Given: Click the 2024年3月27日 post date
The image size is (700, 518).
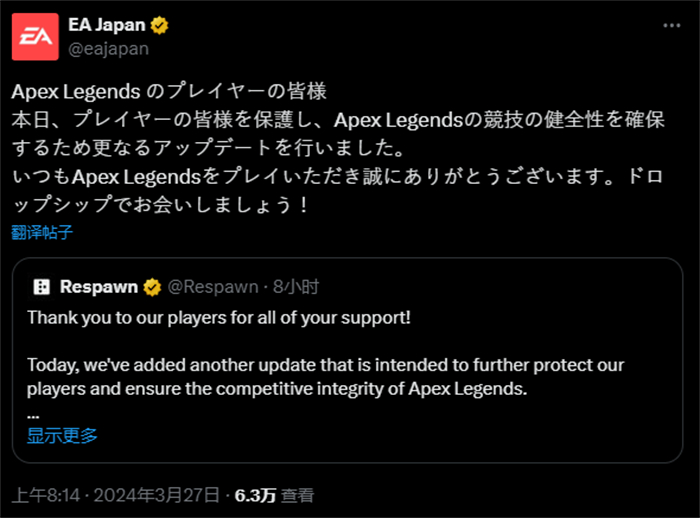Looking at the screenshot, I should [x=157, y=495].
